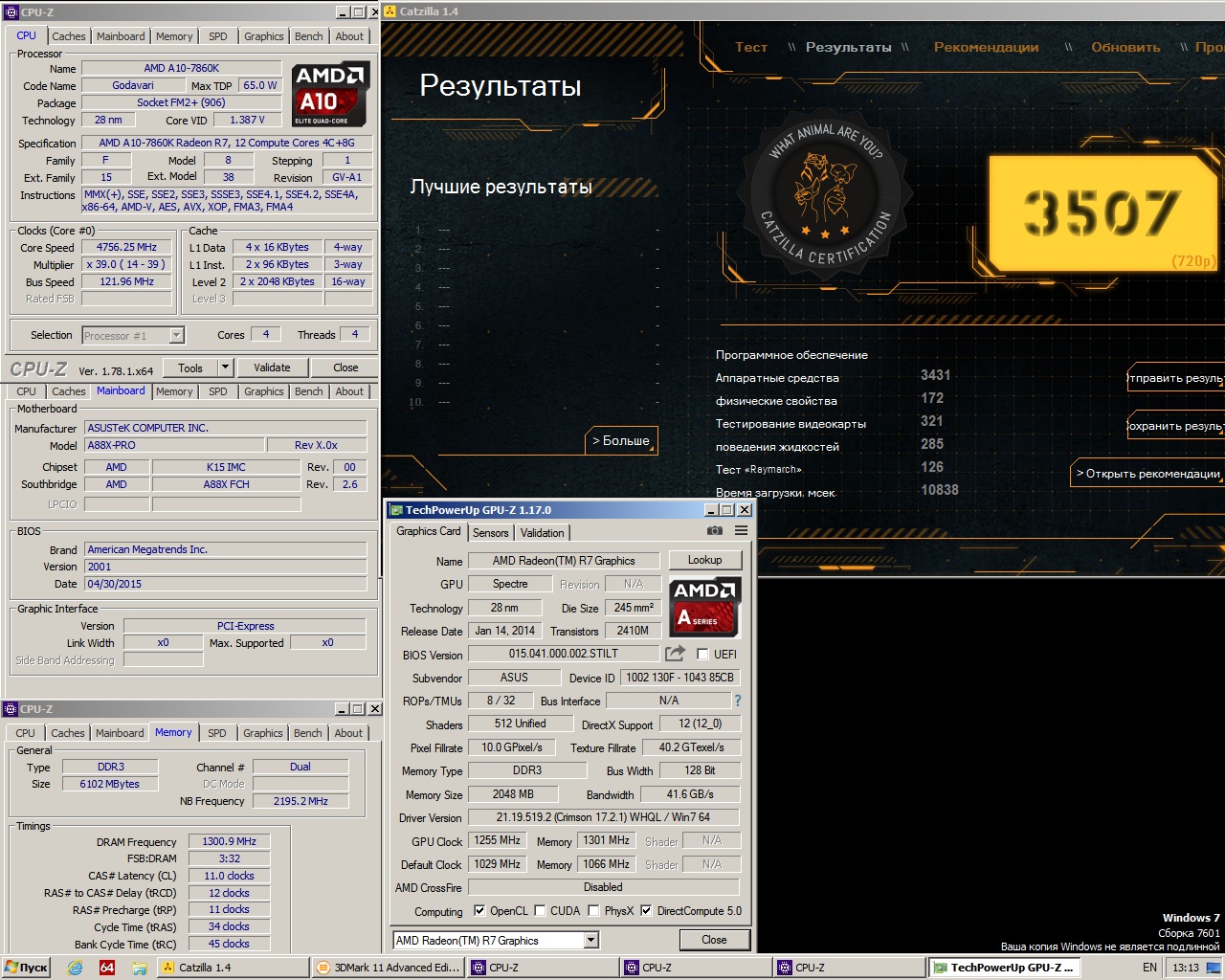This screenshot has width=1225, height=980.
Task: Select Результаты tab in Catzilla
Action: [x=848, y=47]
